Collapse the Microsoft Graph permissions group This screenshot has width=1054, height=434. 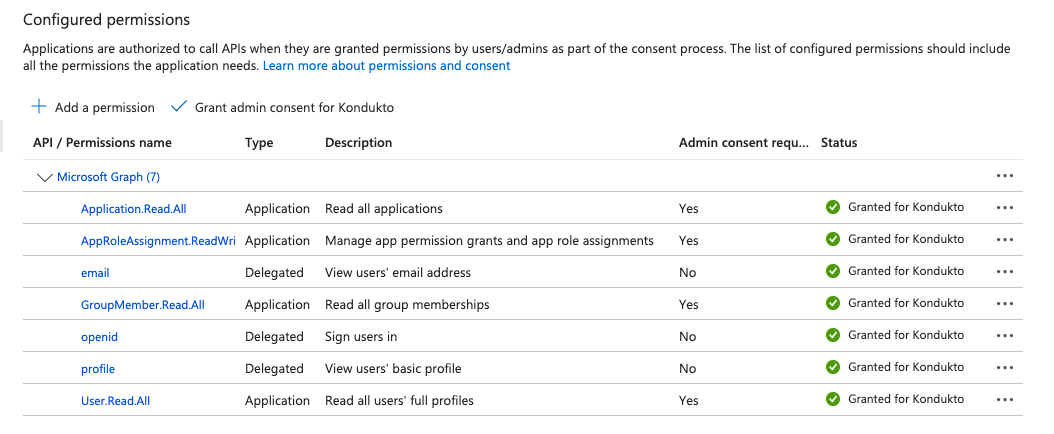[43, 177]
